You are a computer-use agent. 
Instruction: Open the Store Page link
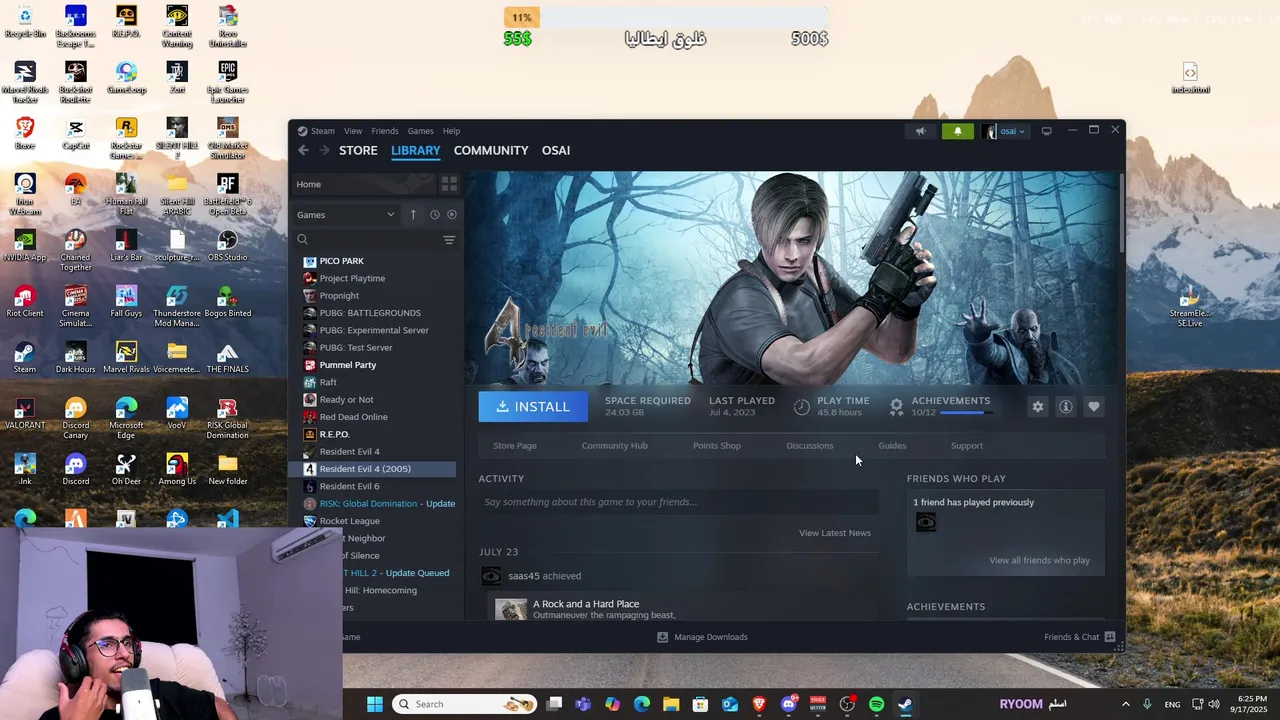pos(515,446)
